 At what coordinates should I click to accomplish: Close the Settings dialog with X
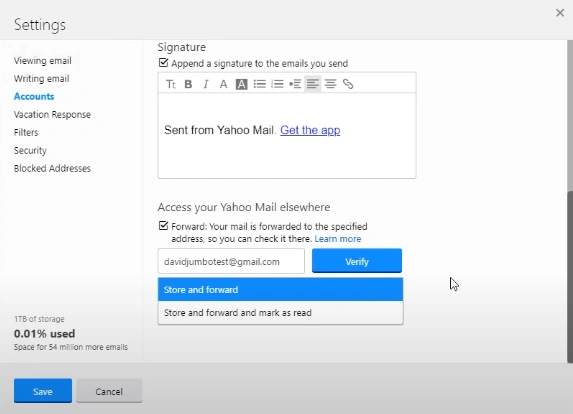(x=560, y=13)
